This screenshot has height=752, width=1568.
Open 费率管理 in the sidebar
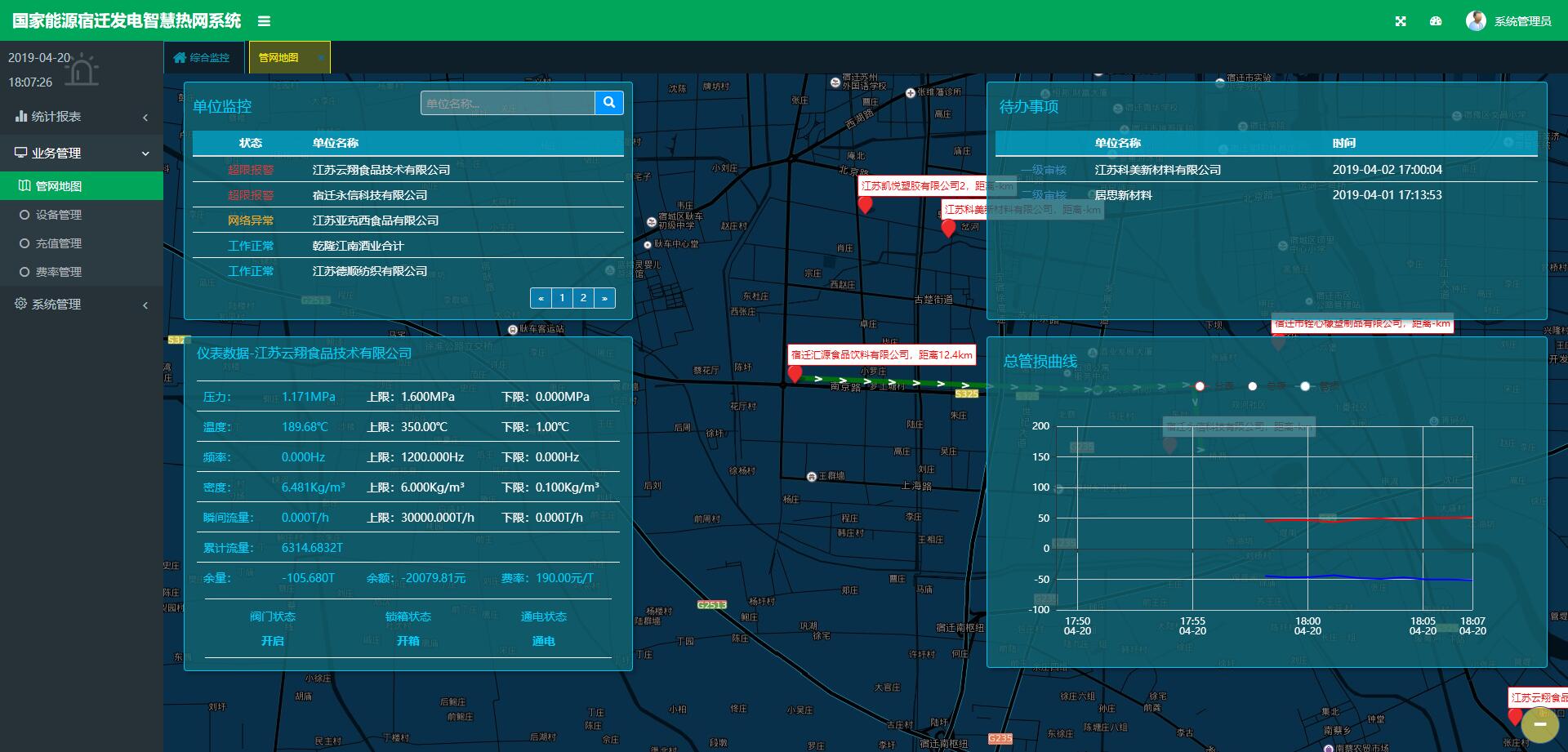[82, 272]
